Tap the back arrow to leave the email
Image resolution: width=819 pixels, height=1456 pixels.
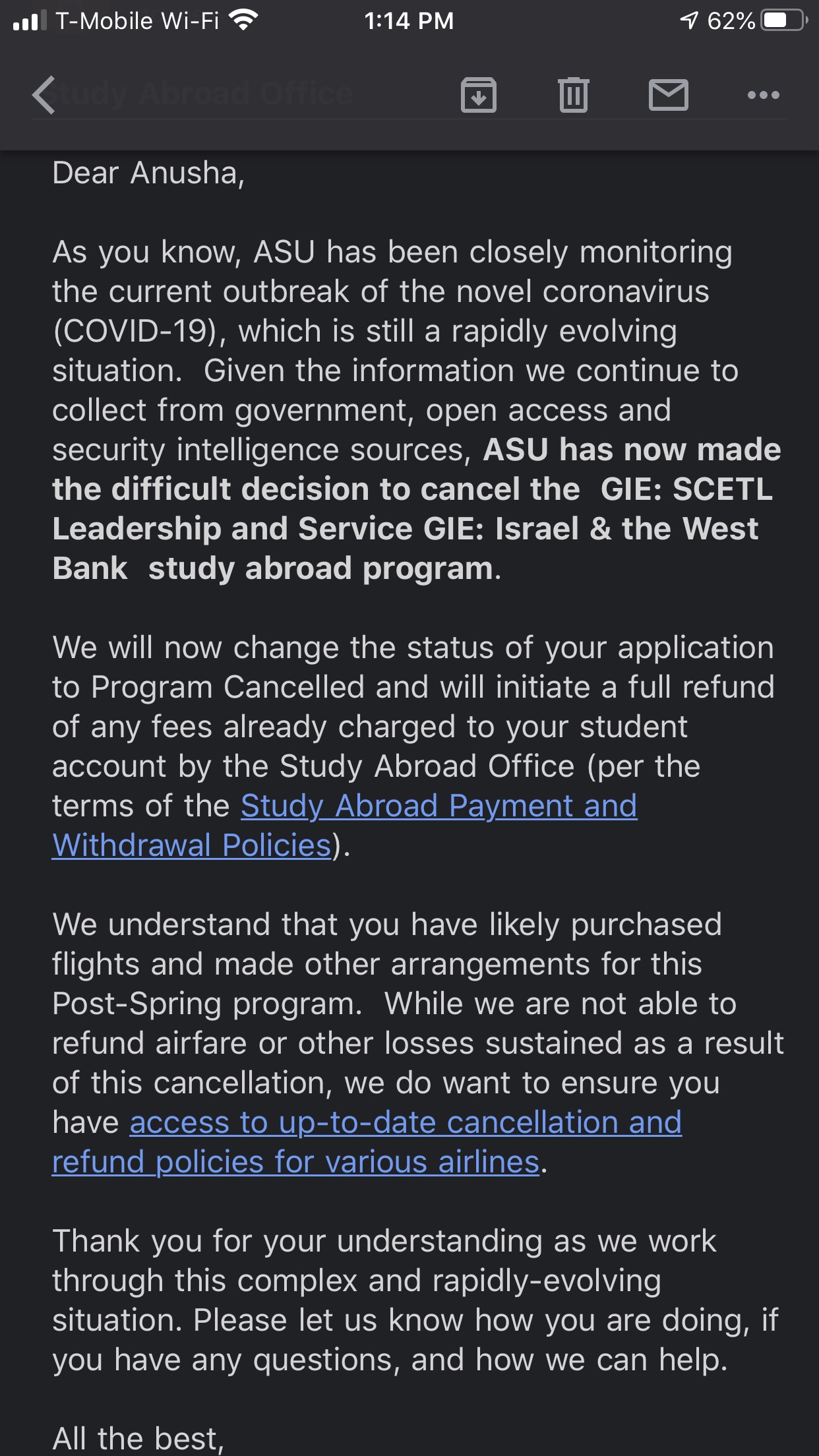(x=44, y=95)
